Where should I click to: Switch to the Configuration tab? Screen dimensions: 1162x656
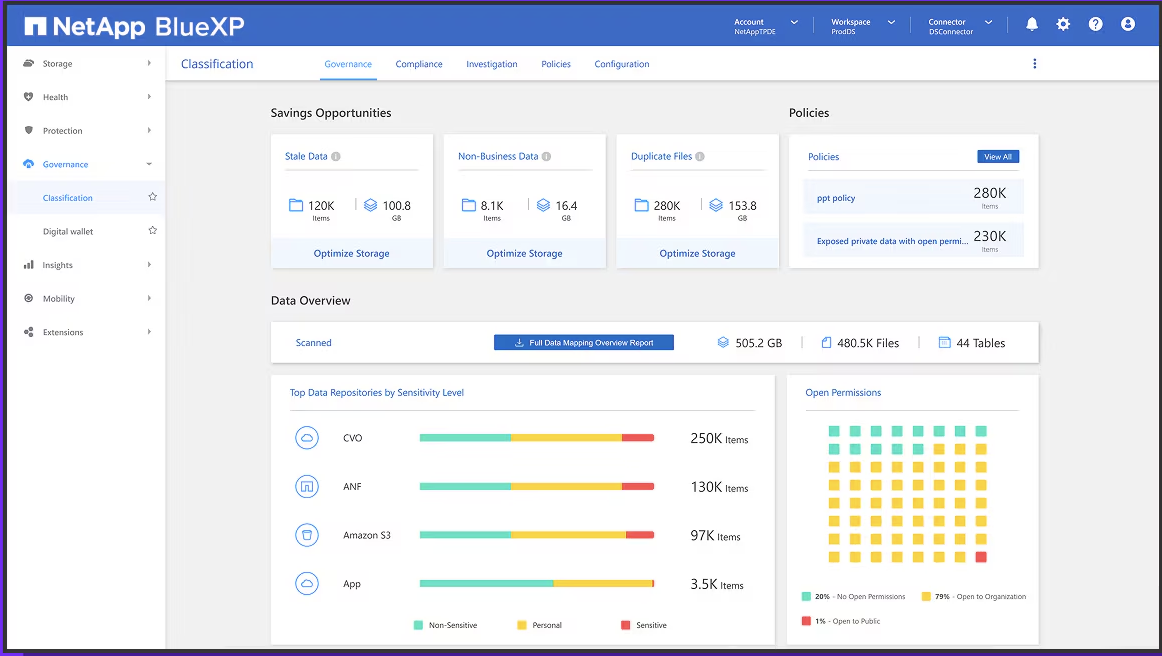tap(622, 64)
